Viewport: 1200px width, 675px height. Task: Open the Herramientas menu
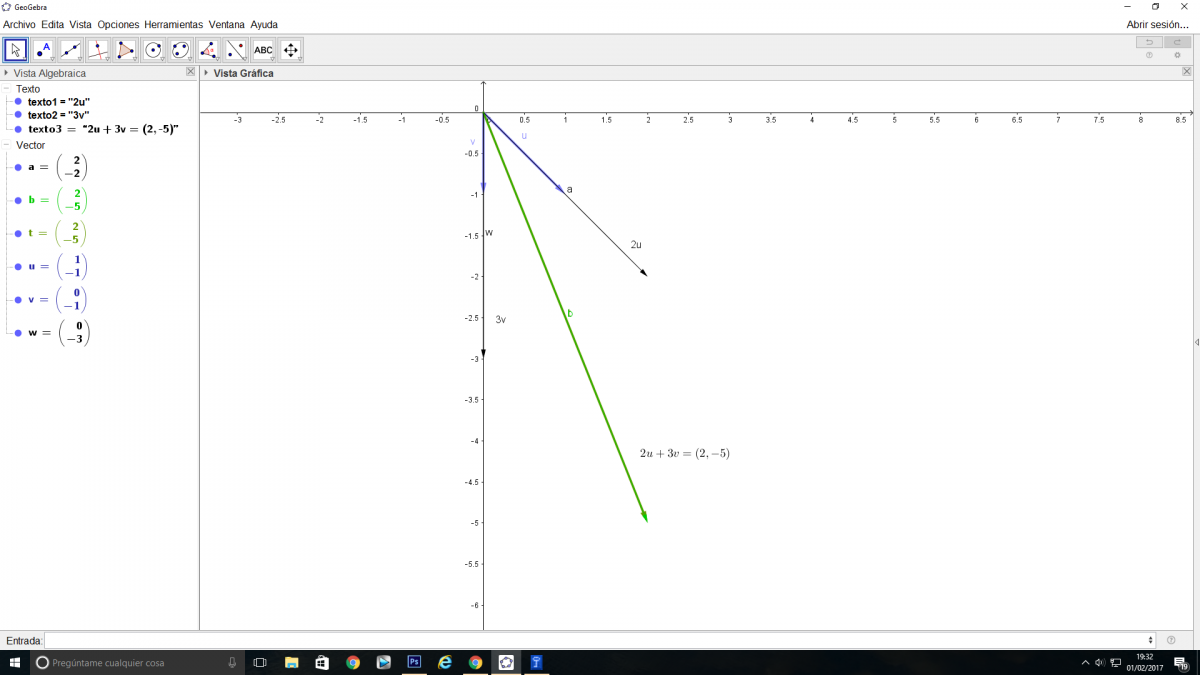[173, 24]
